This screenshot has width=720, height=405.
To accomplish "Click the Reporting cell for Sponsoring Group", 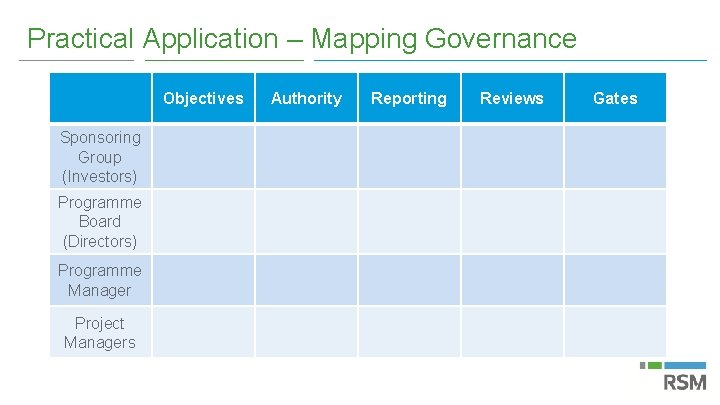I will pos(409,157).
